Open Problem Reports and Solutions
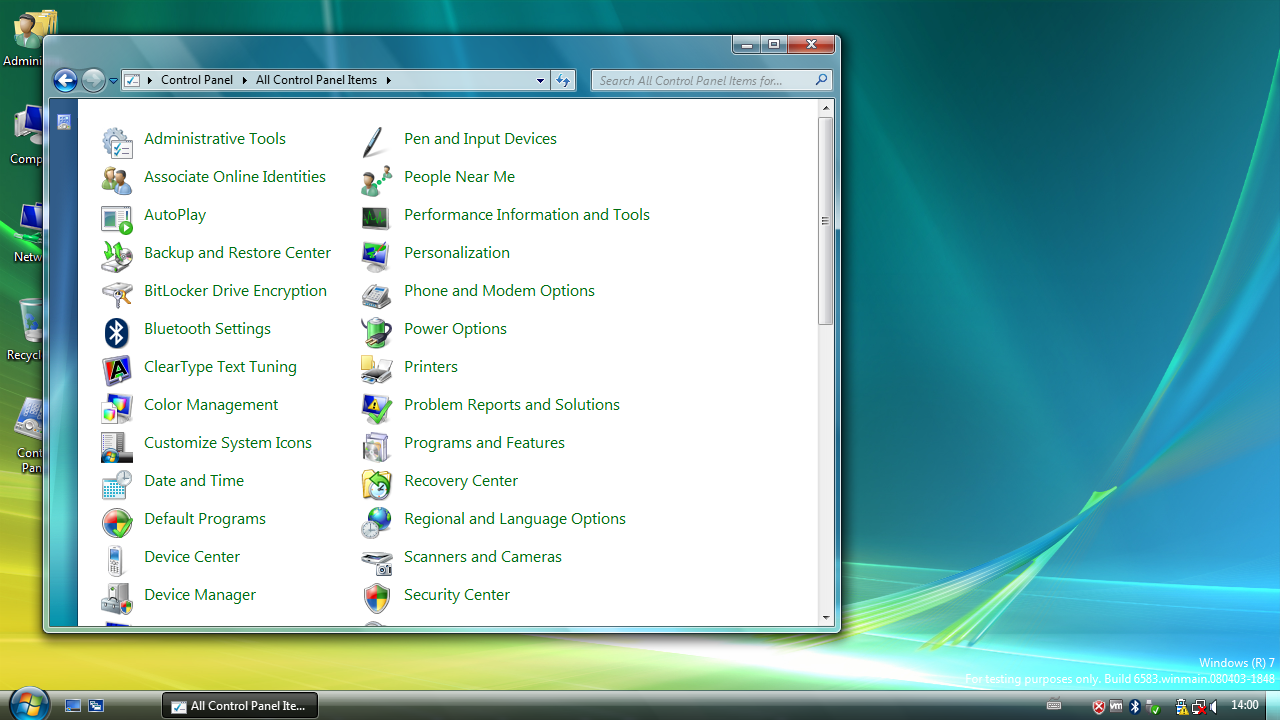 [512, 405]
